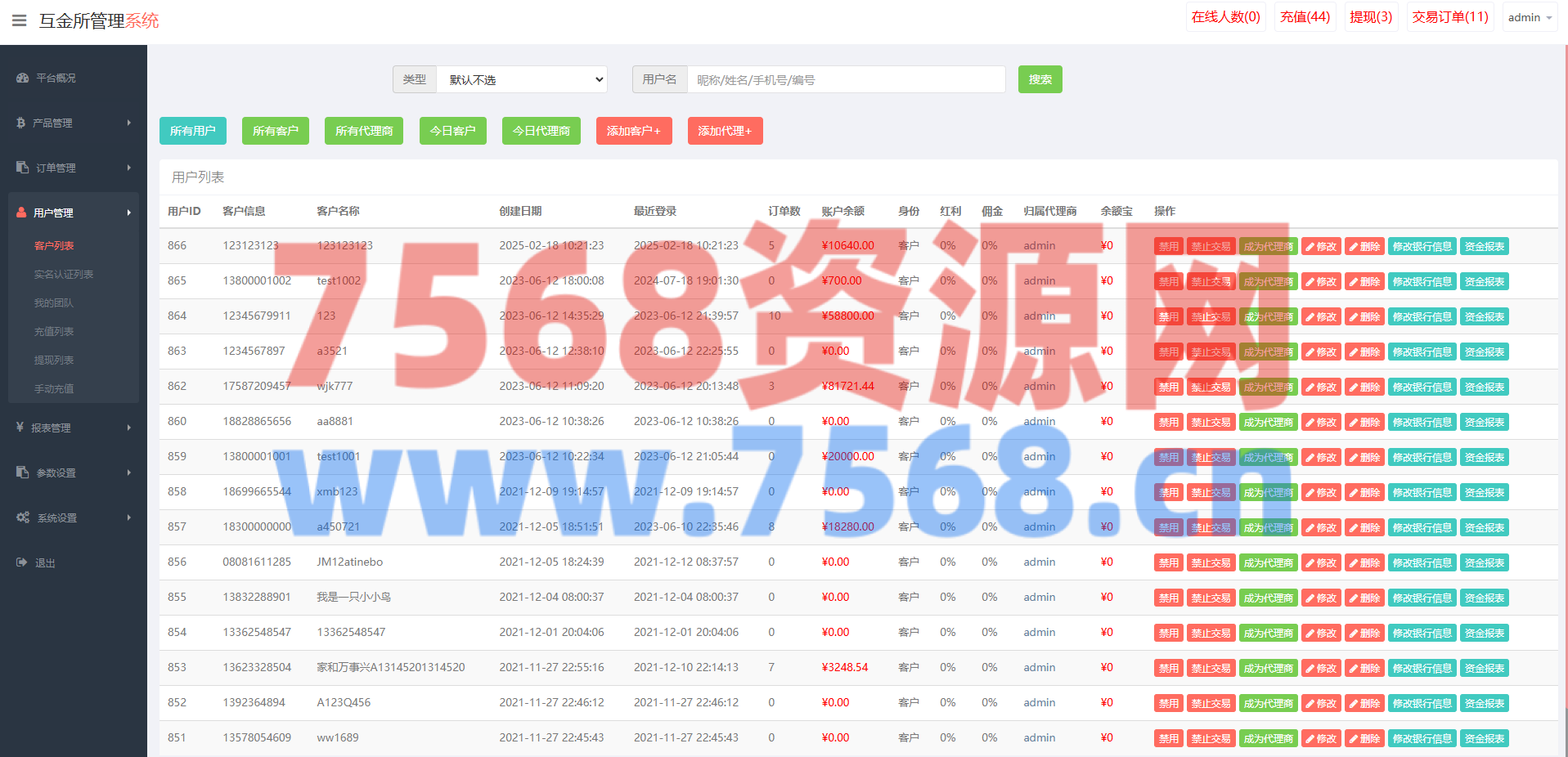Click 修改 pencil button for user 866
The image size is (1568, 757).
coord(1320,246)
